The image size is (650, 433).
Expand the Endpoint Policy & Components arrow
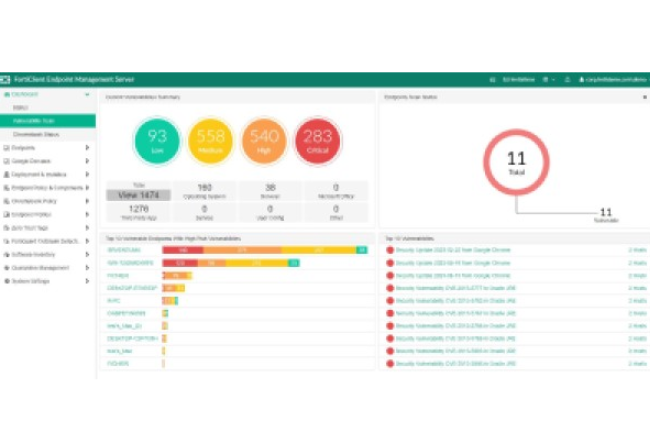(89, 187)
